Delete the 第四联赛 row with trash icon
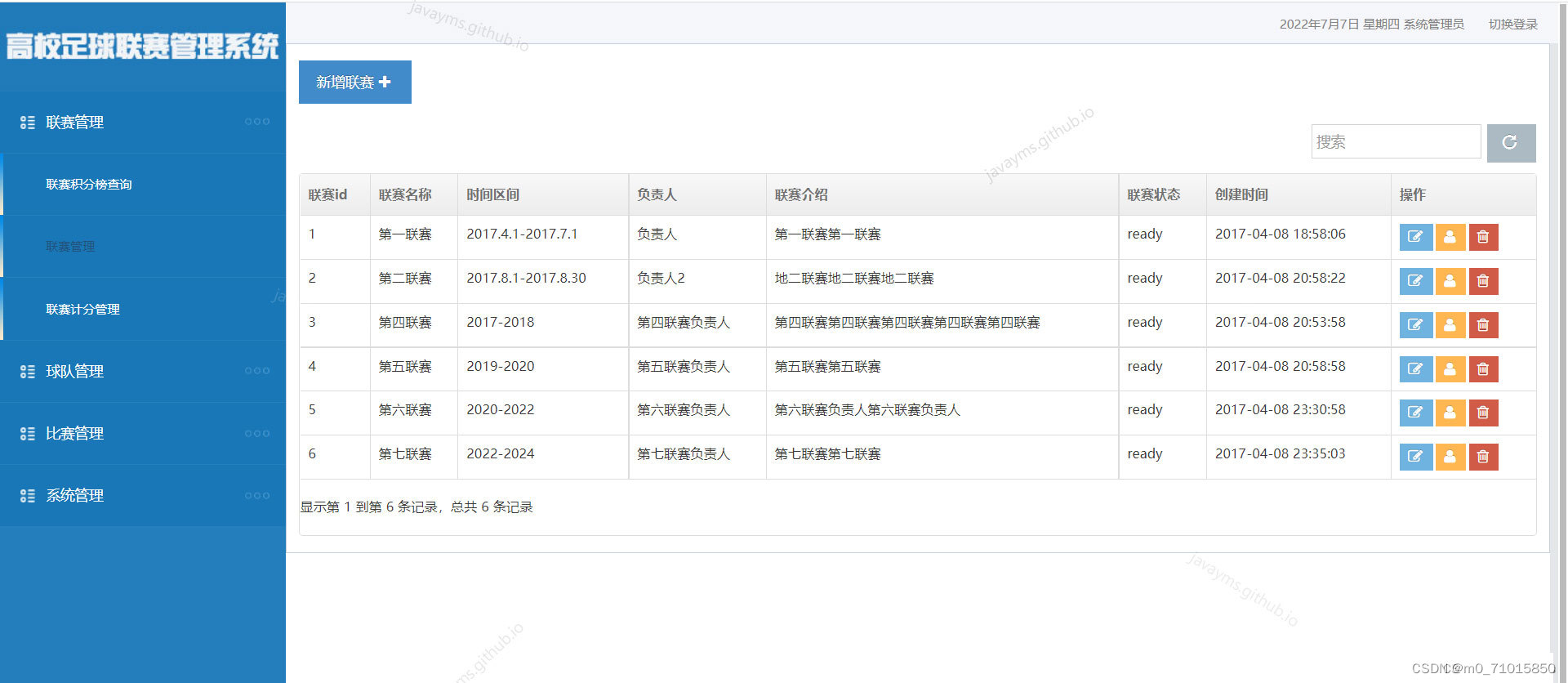 pos(1483,325)
